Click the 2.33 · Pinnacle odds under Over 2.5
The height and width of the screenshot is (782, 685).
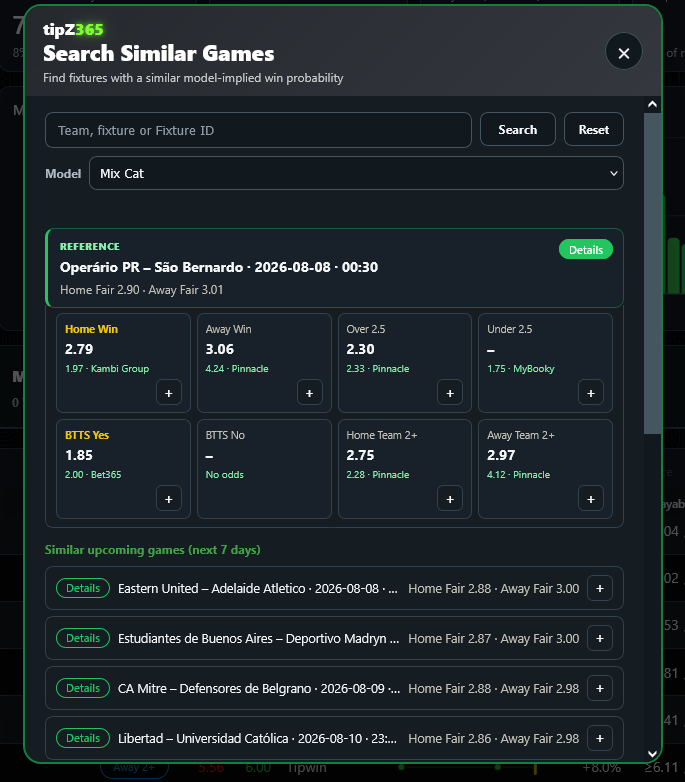(377, 369)
